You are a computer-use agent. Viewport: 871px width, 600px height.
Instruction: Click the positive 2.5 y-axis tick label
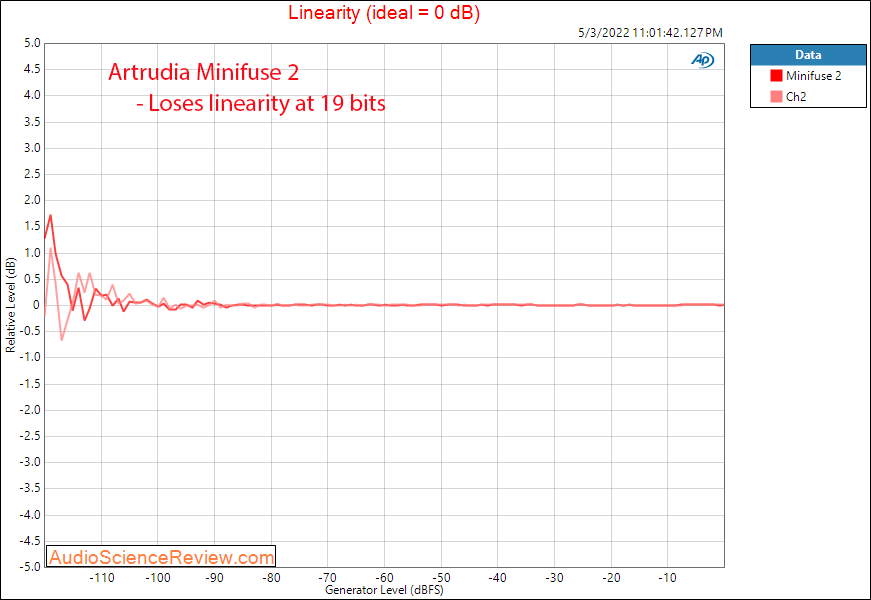pyautogui.click(x=32, y=174)
